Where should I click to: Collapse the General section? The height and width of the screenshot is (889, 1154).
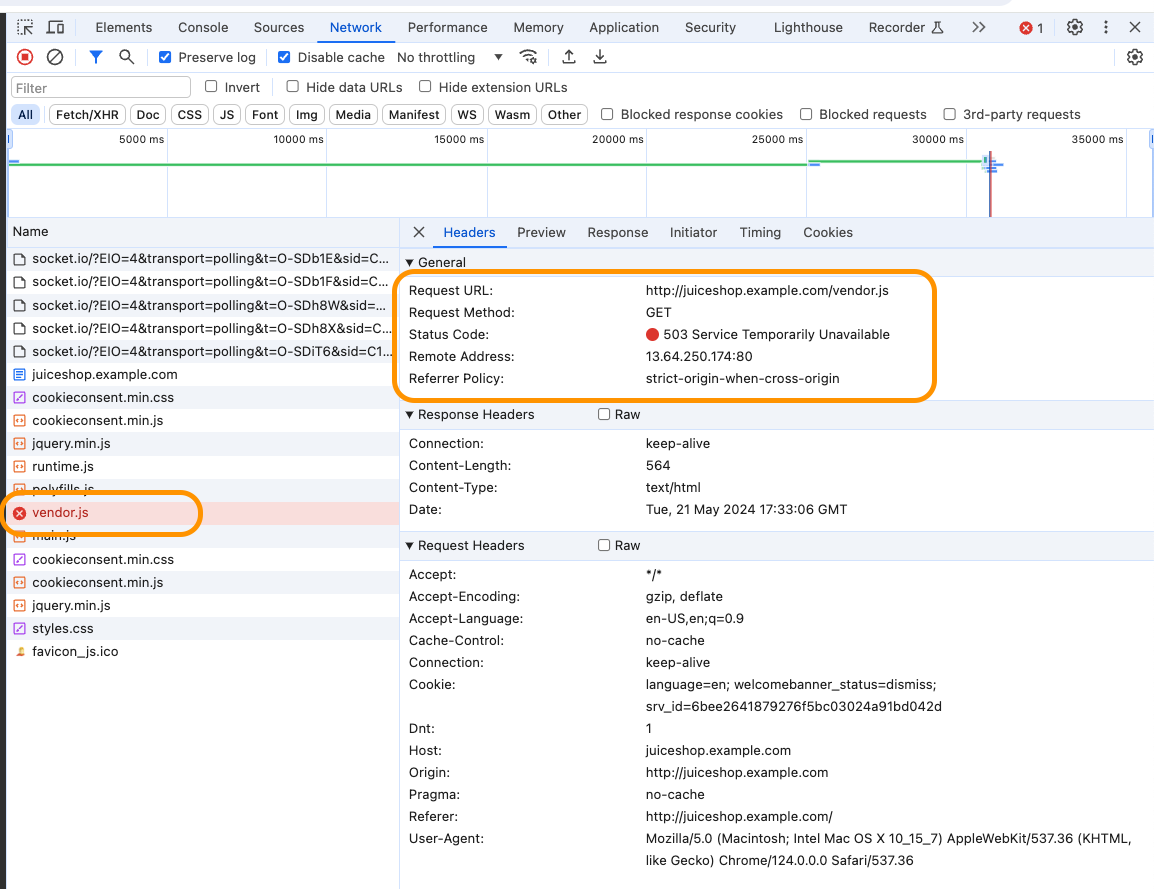pyautogui.click(x=410, y=263)
